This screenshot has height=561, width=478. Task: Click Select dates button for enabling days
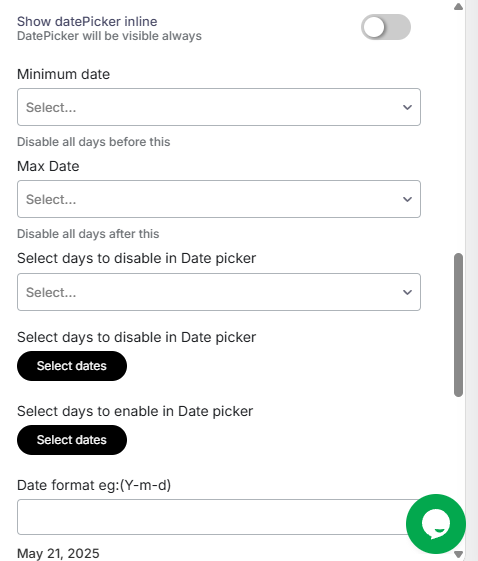click(72, 440)
